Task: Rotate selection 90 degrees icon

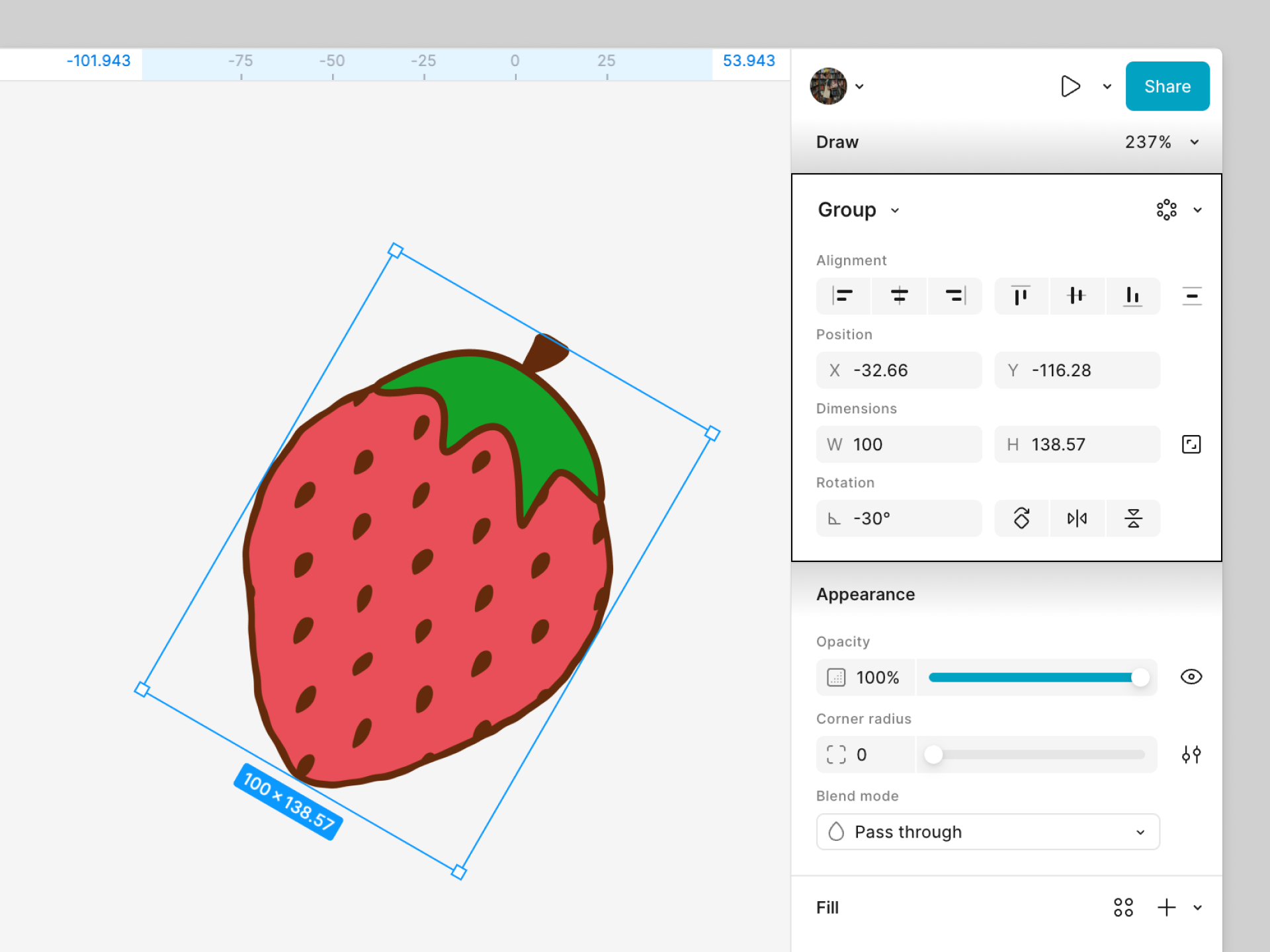Action: (1021, 518)
